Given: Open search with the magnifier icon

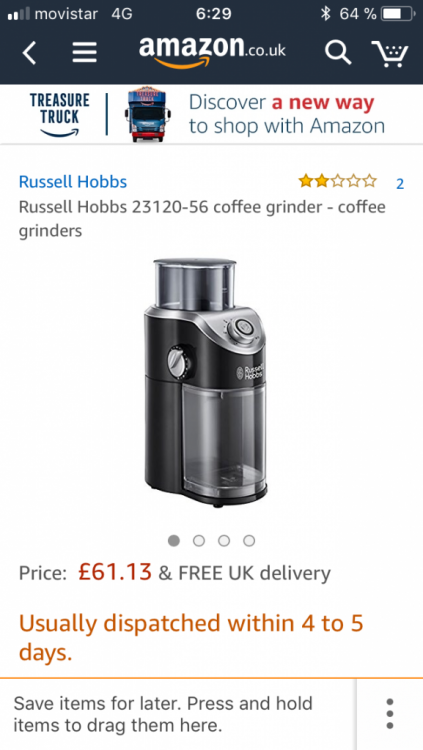Looking at the screenshot, I should tap(338, 52).
